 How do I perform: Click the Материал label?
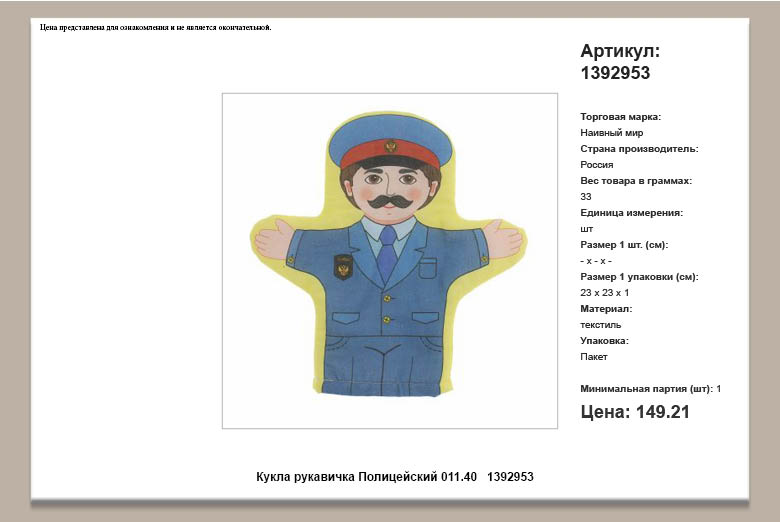(606, 309)
